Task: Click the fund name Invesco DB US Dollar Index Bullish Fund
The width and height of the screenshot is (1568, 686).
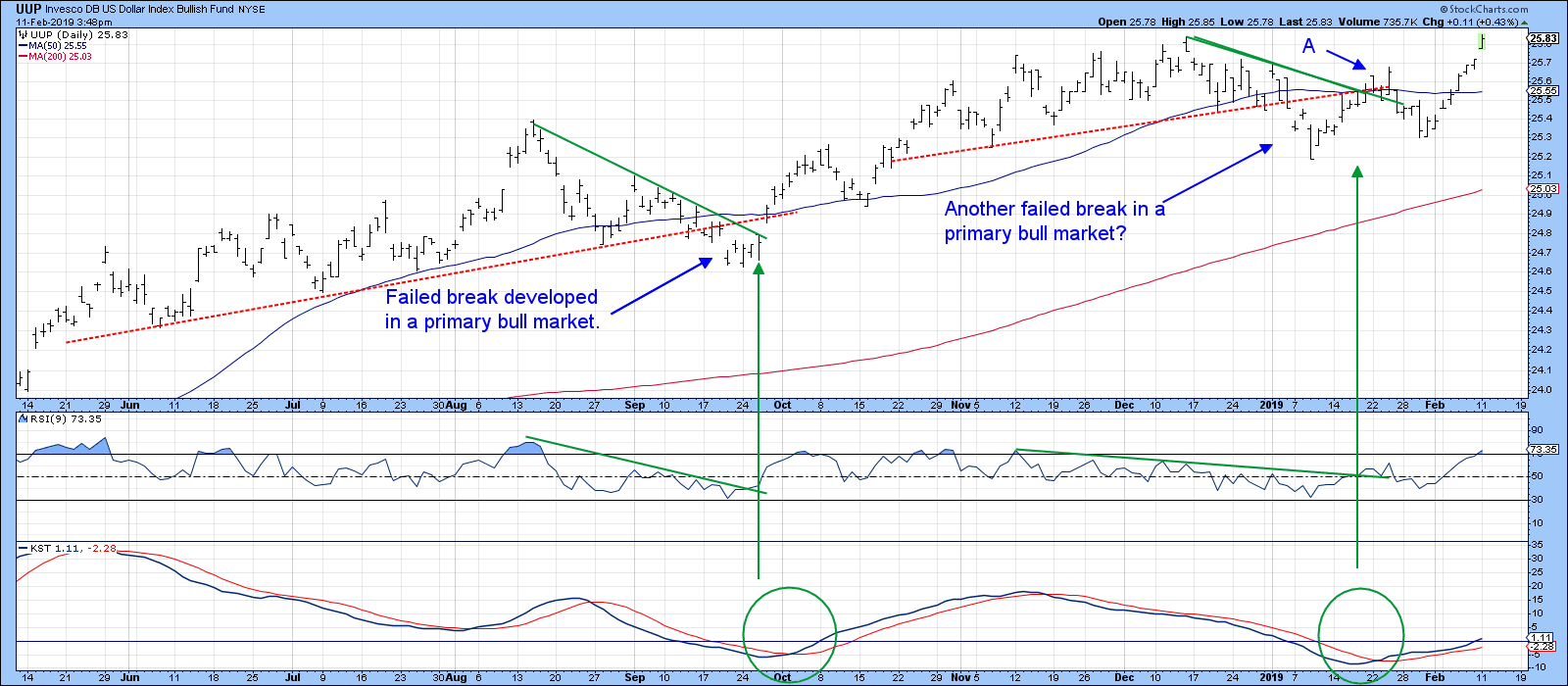Action: (x=139, y=10)
